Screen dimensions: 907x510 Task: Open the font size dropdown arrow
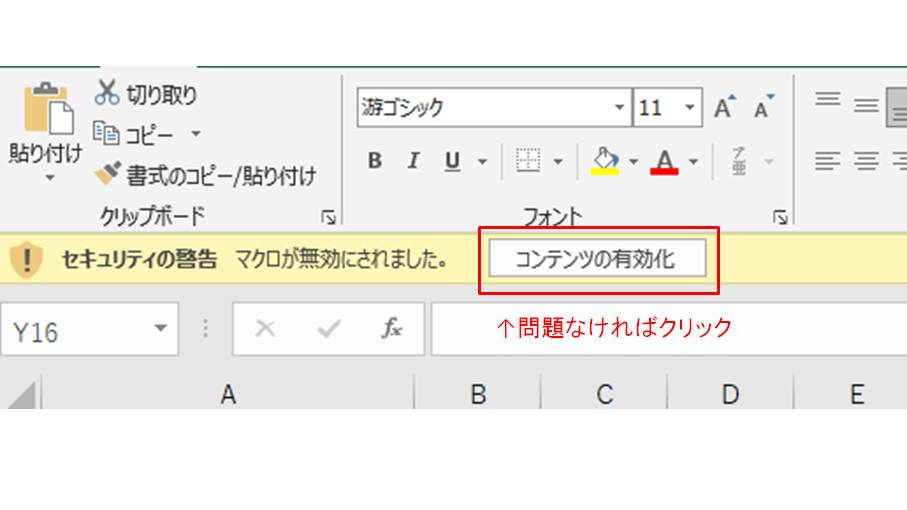(690, 107)
